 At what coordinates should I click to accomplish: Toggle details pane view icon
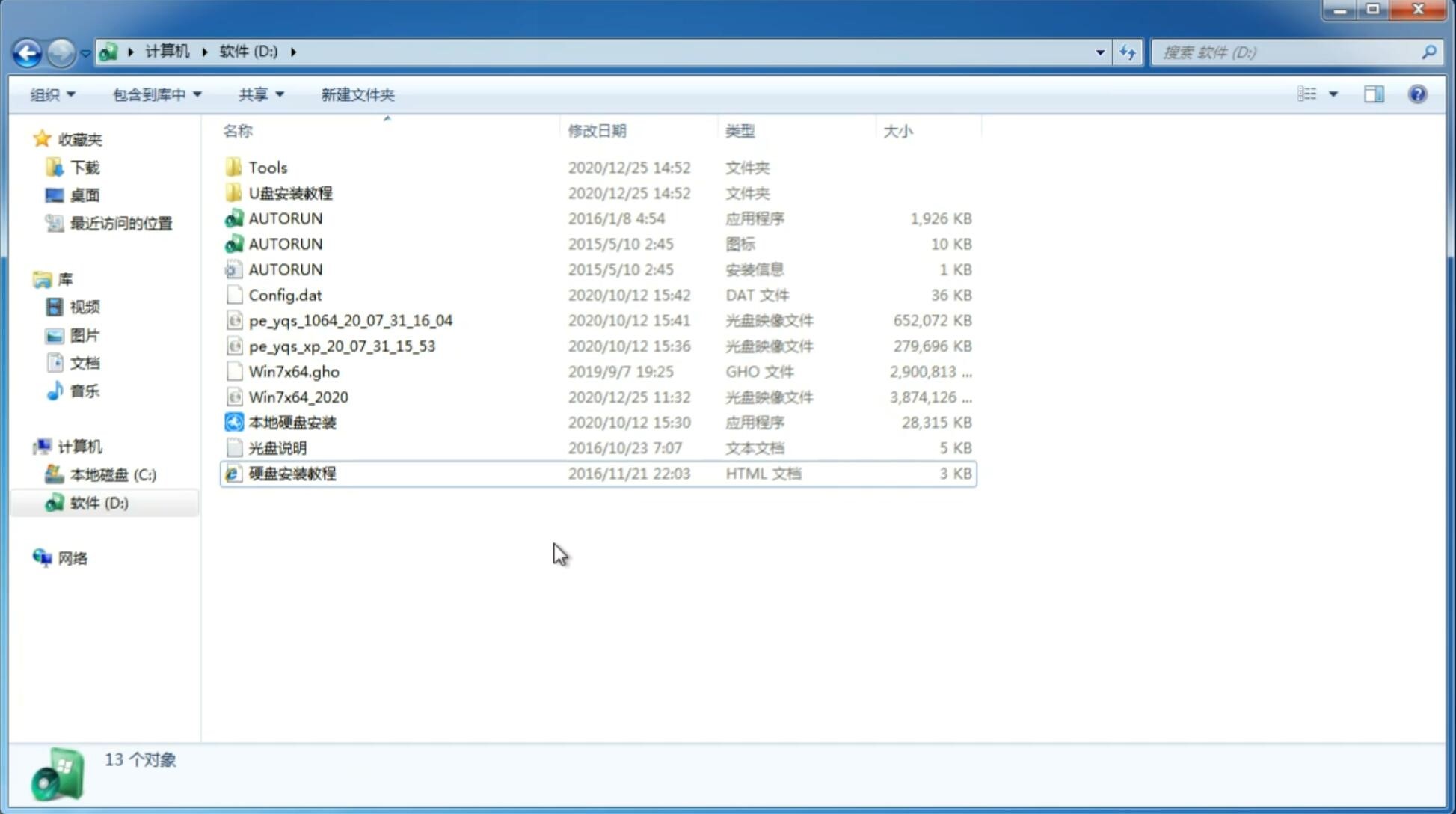tap(1373, 93)
